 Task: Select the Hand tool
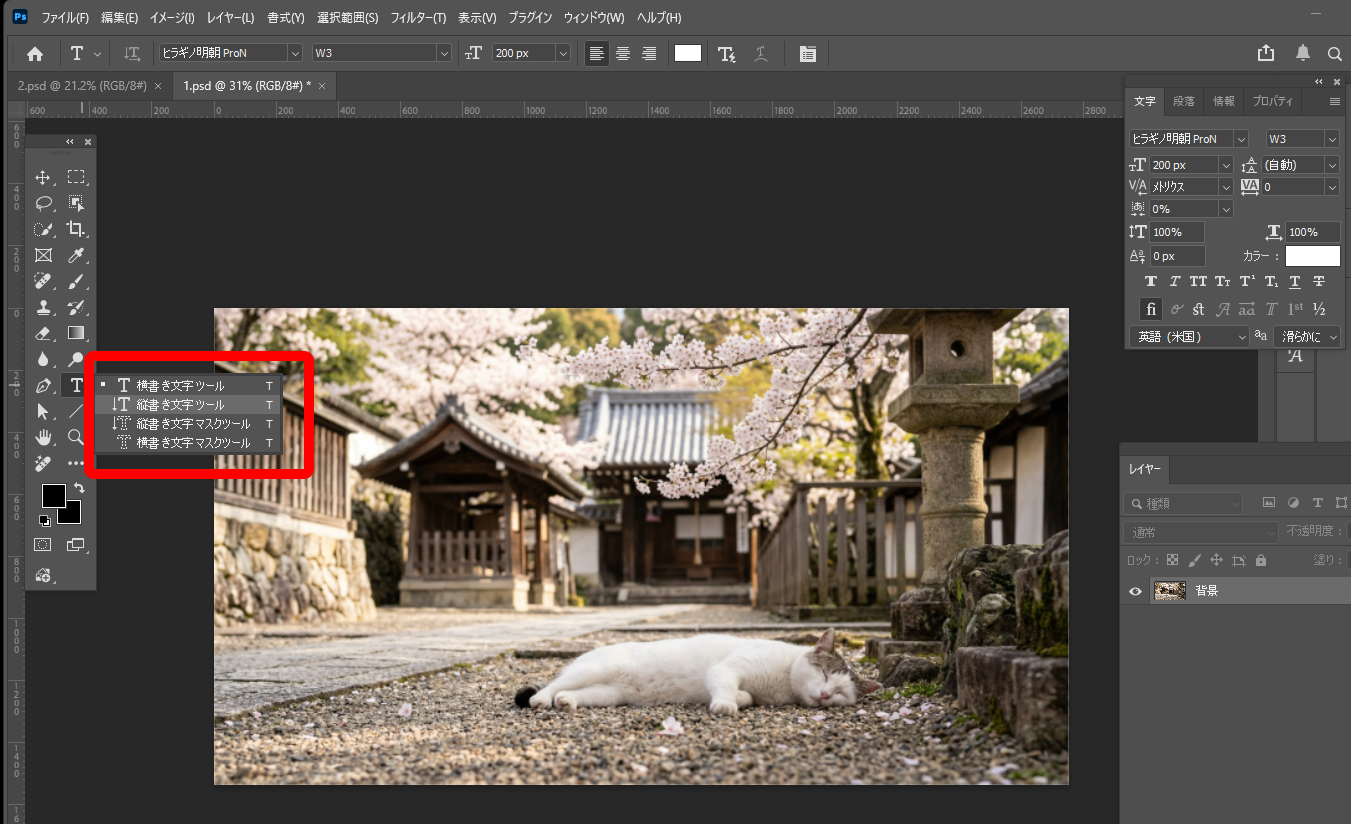click(x=43, y=437)
